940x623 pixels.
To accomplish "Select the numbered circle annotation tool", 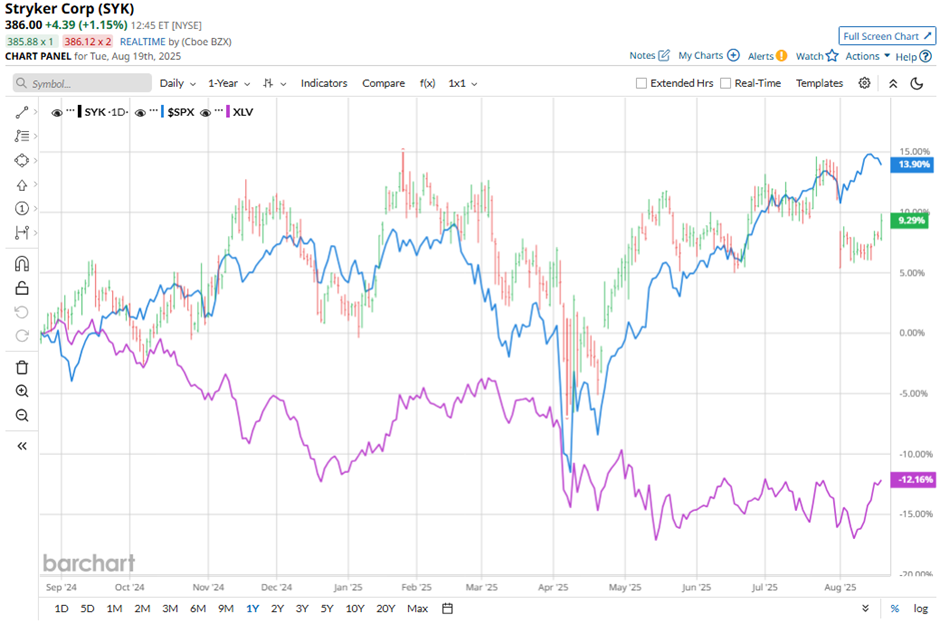I will pyautogui.click(x=22, y=209).
